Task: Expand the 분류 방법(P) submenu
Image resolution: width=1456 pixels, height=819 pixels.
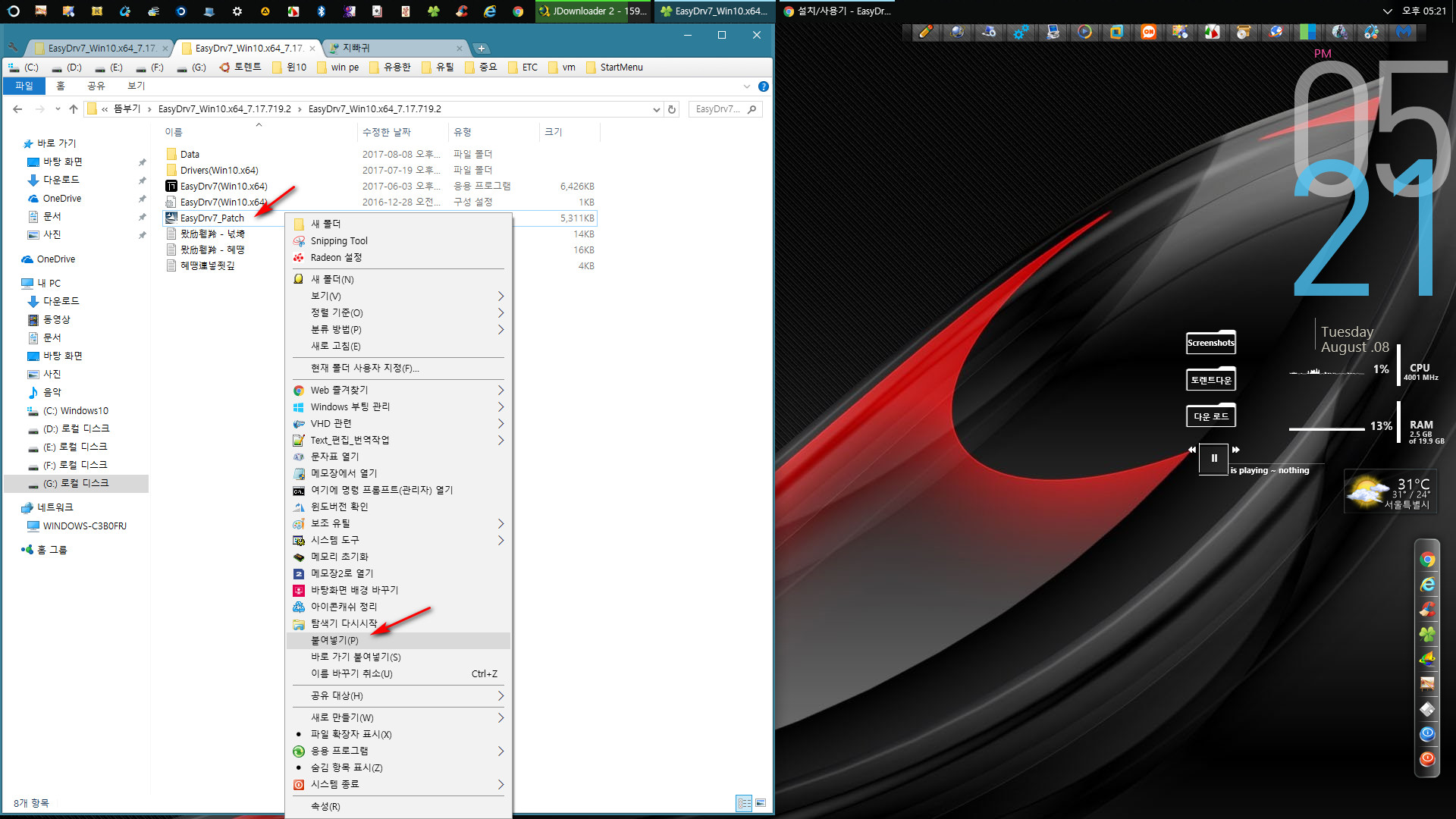Action: pyautogui.click(x=398, y=329)
